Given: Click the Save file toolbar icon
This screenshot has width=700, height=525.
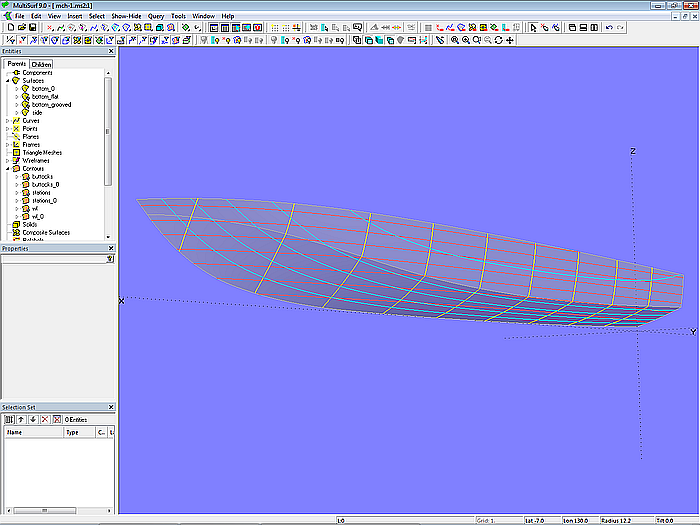Looking at the screenshot, I should [x=33, y=28].
